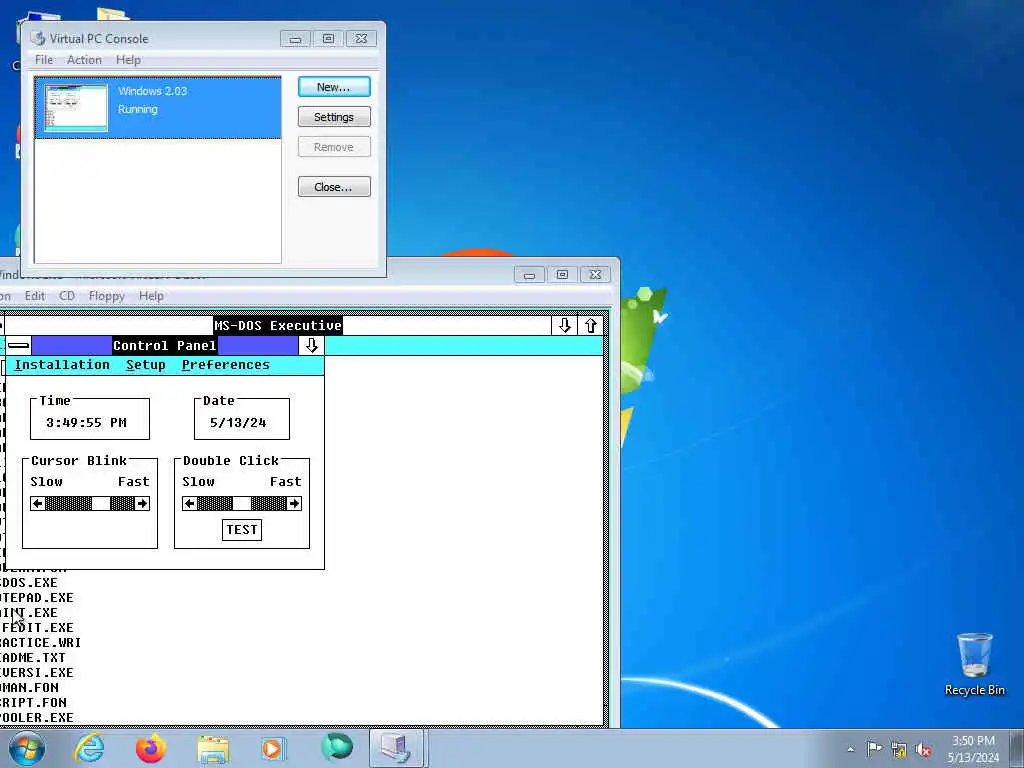Screen dimensions: 1024x768
Task: Open the File menu in Virtual PC Console
Action: click(x=44, y=59)
